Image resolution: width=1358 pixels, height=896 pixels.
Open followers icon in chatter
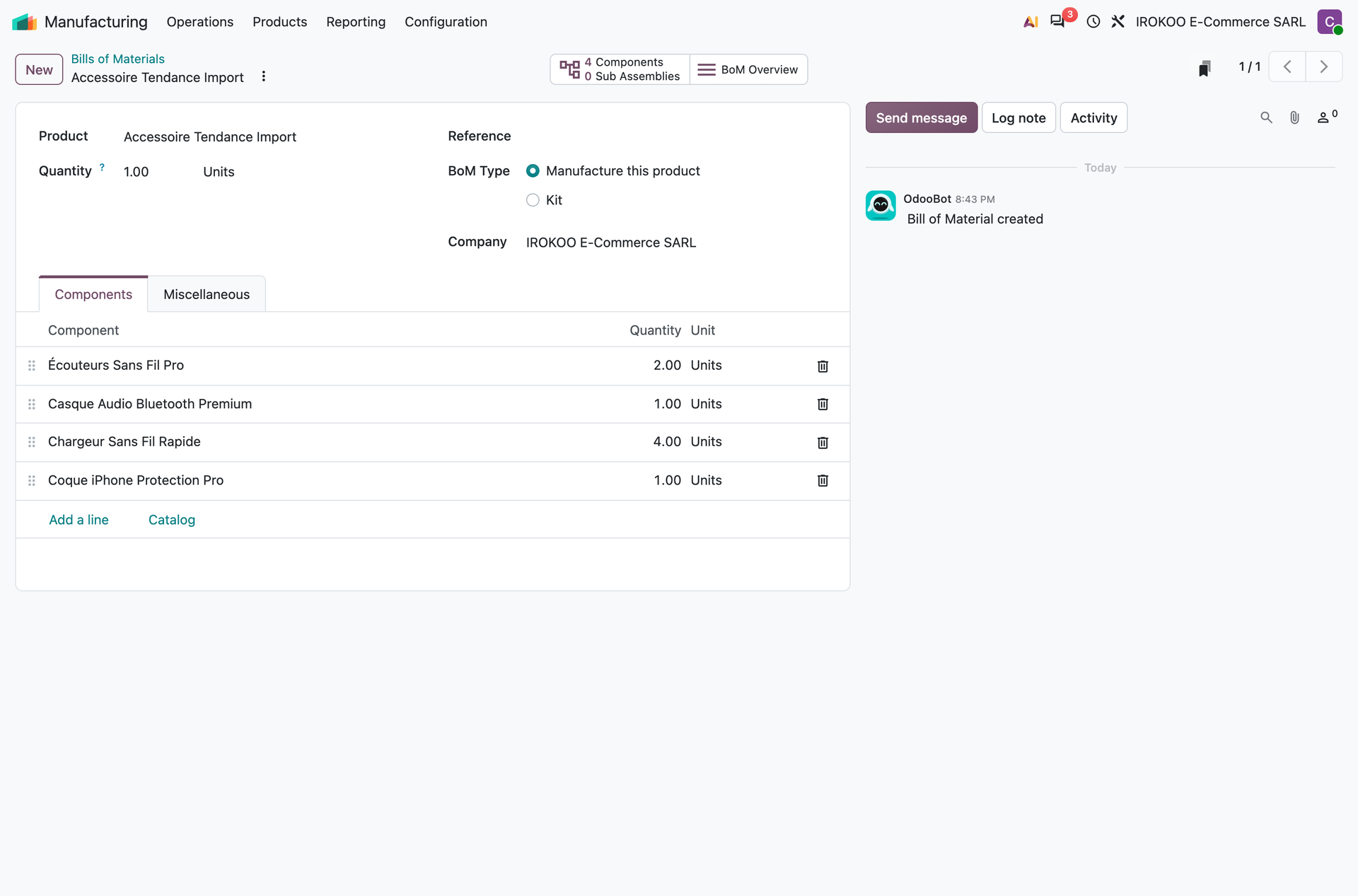pyautogui.click(x=1327, y=117)
